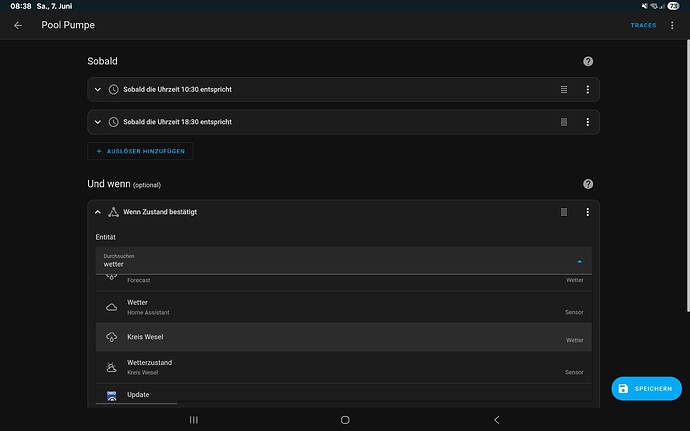The height and width of the screenshot is (431, 690).
Task: Select the Update entity option
Action: coord(343,395)
